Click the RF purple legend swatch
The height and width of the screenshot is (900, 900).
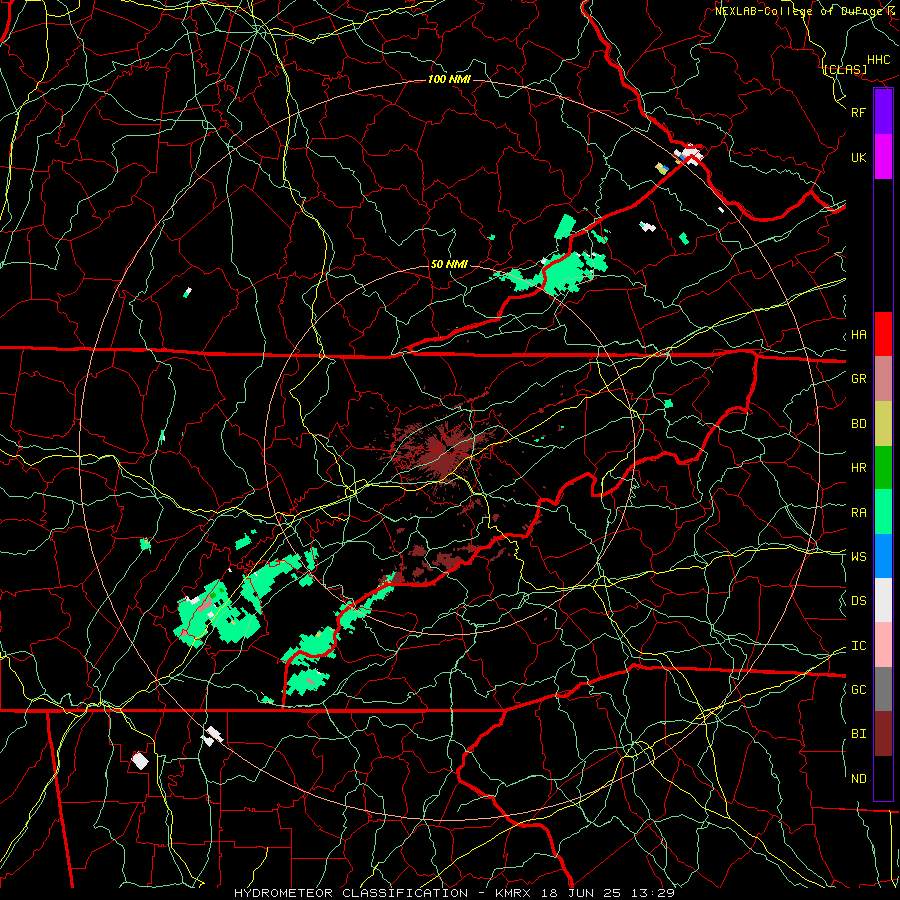[x=883, y=112]
